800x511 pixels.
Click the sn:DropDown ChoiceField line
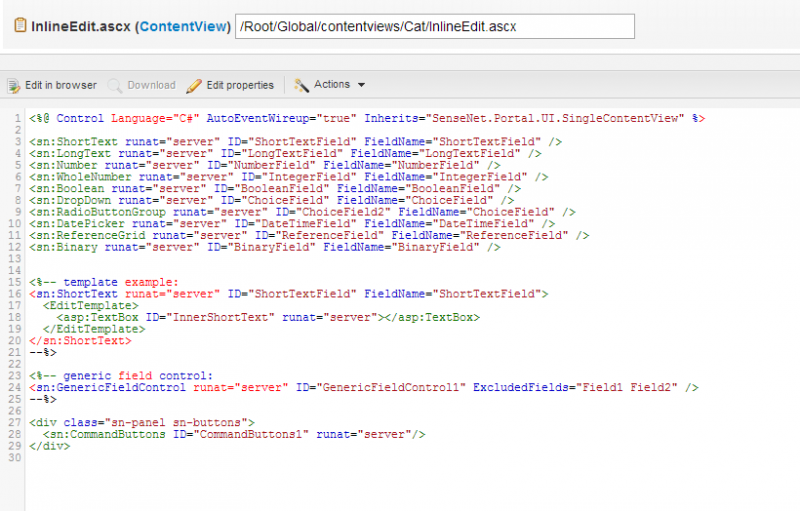pos(271,200)
